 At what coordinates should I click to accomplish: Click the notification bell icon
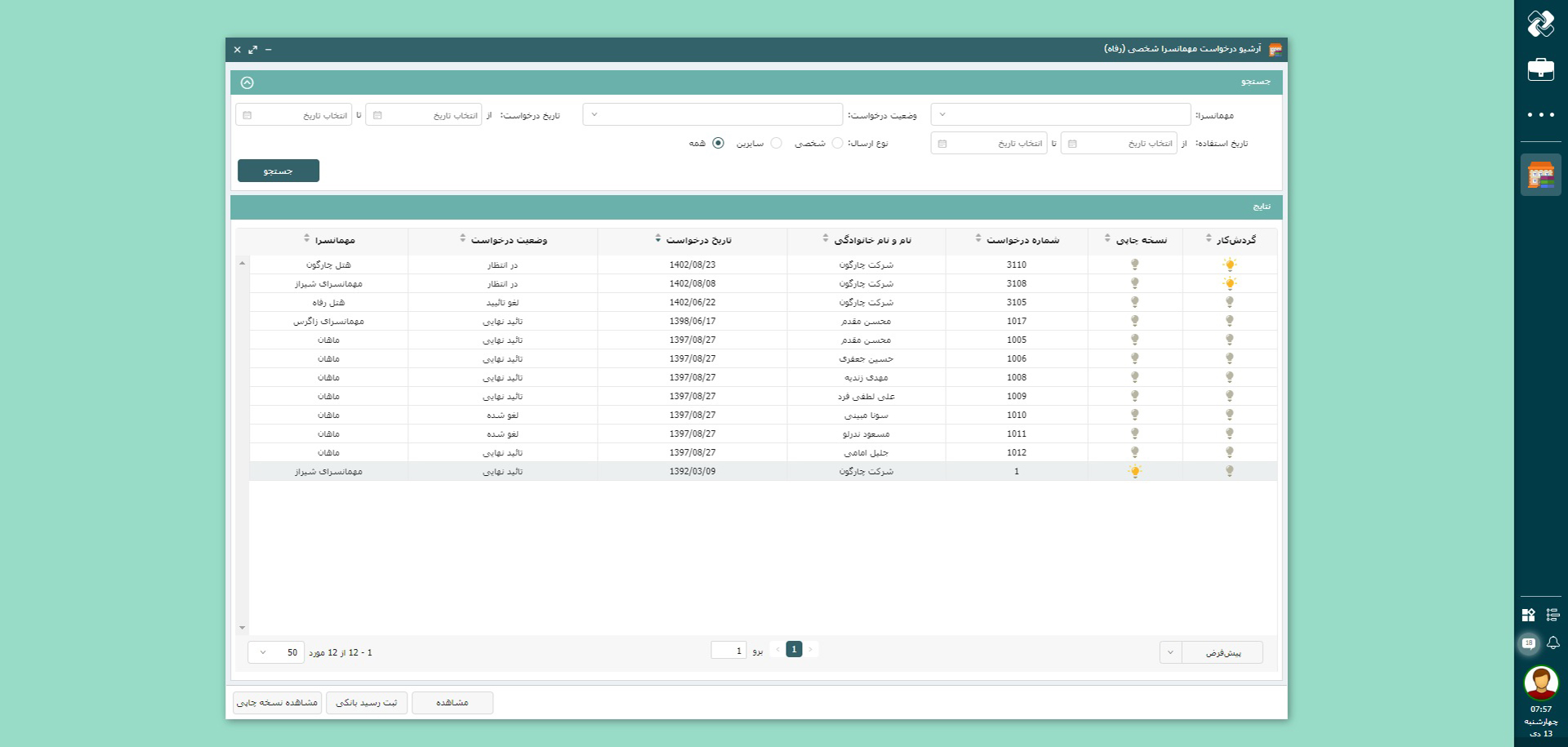[x=1552, y=643]
